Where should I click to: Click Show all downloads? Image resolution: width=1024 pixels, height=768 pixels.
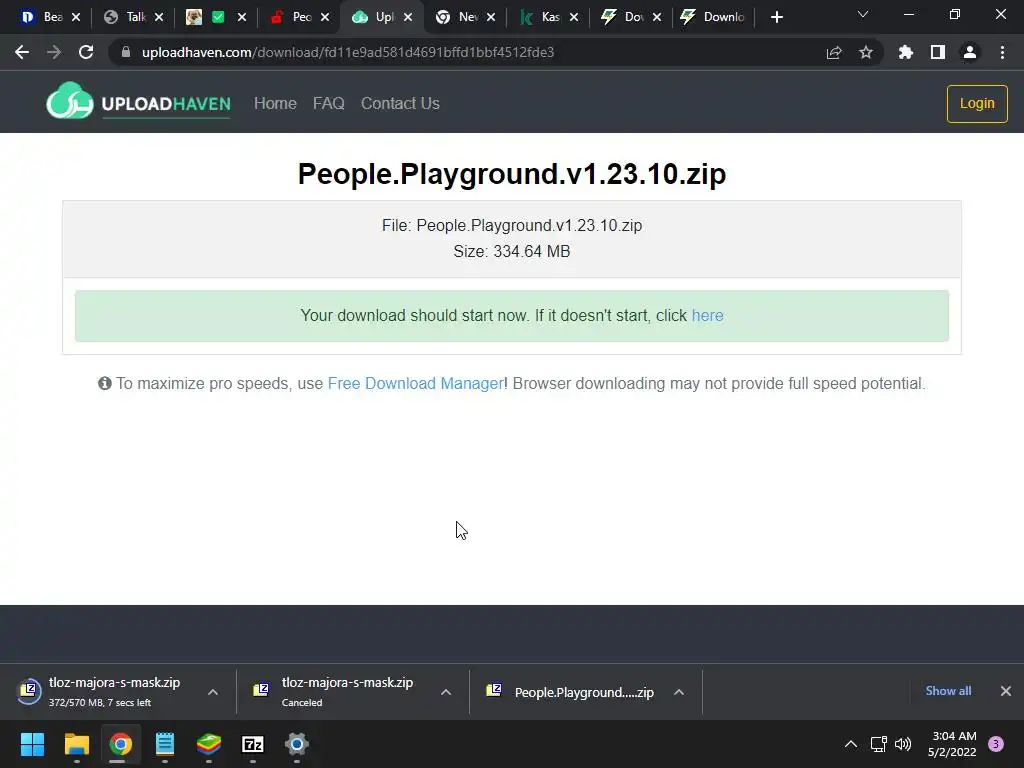point(948,691)
